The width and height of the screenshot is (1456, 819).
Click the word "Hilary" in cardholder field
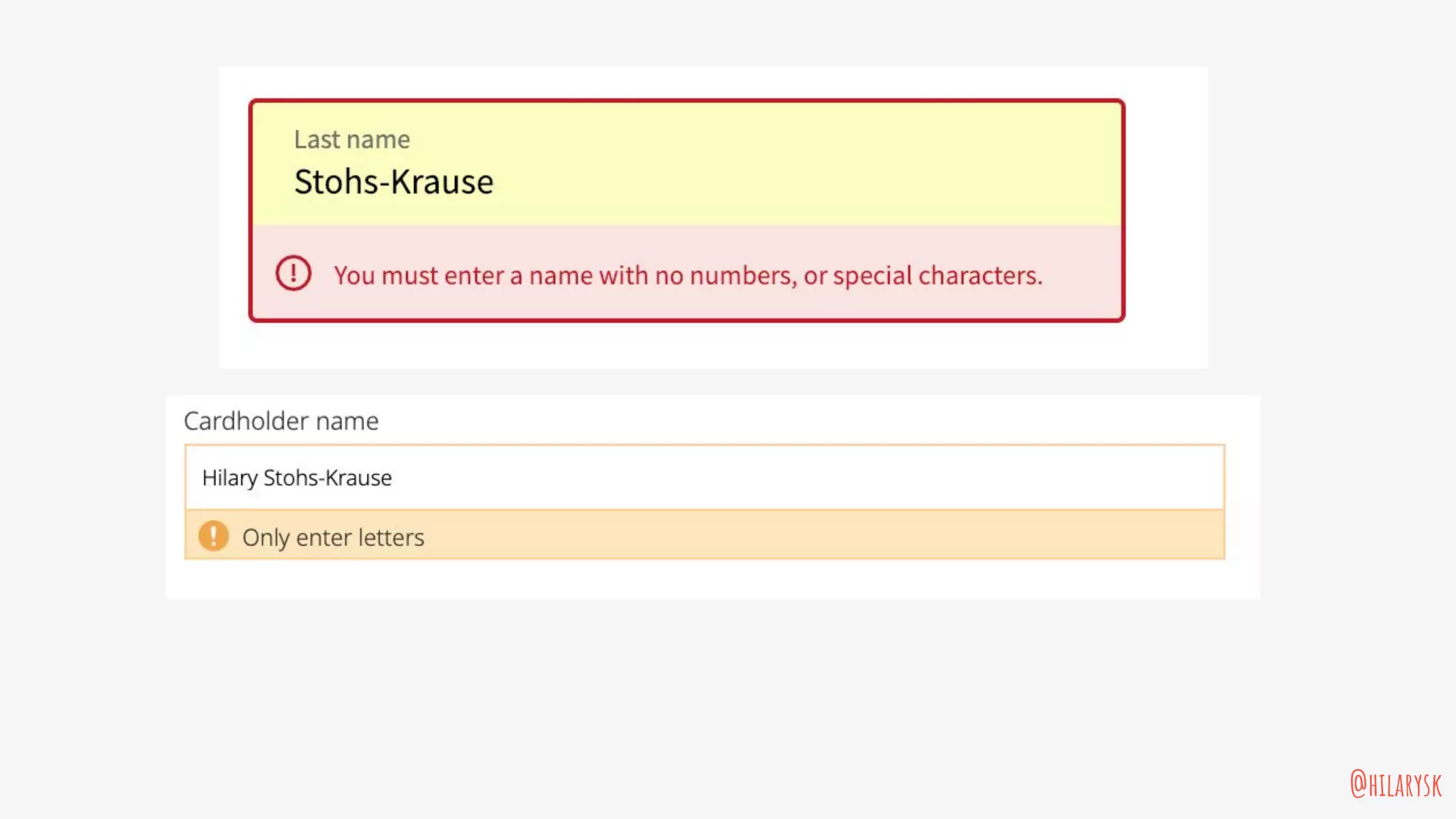pos(230,478)
